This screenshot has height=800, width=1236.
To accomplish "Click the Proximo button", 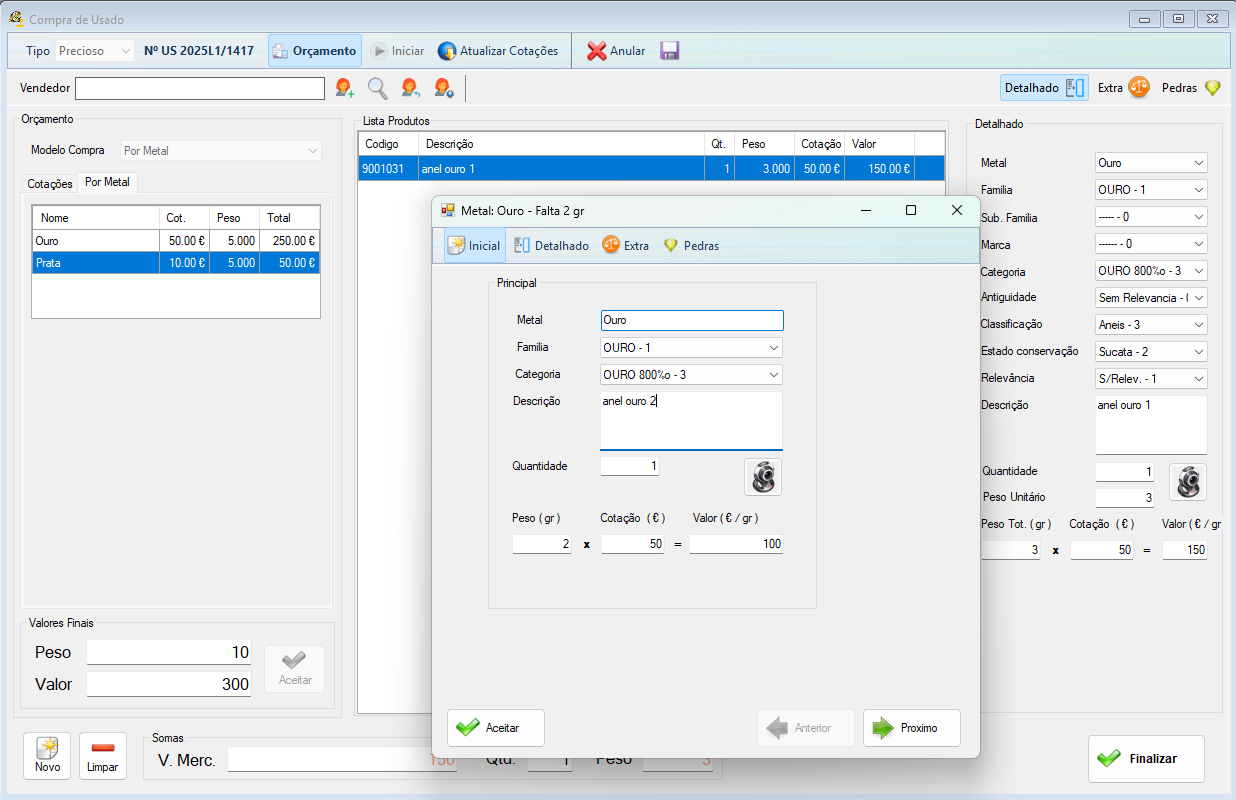I will pyautogui.click(x=912, y=728).
